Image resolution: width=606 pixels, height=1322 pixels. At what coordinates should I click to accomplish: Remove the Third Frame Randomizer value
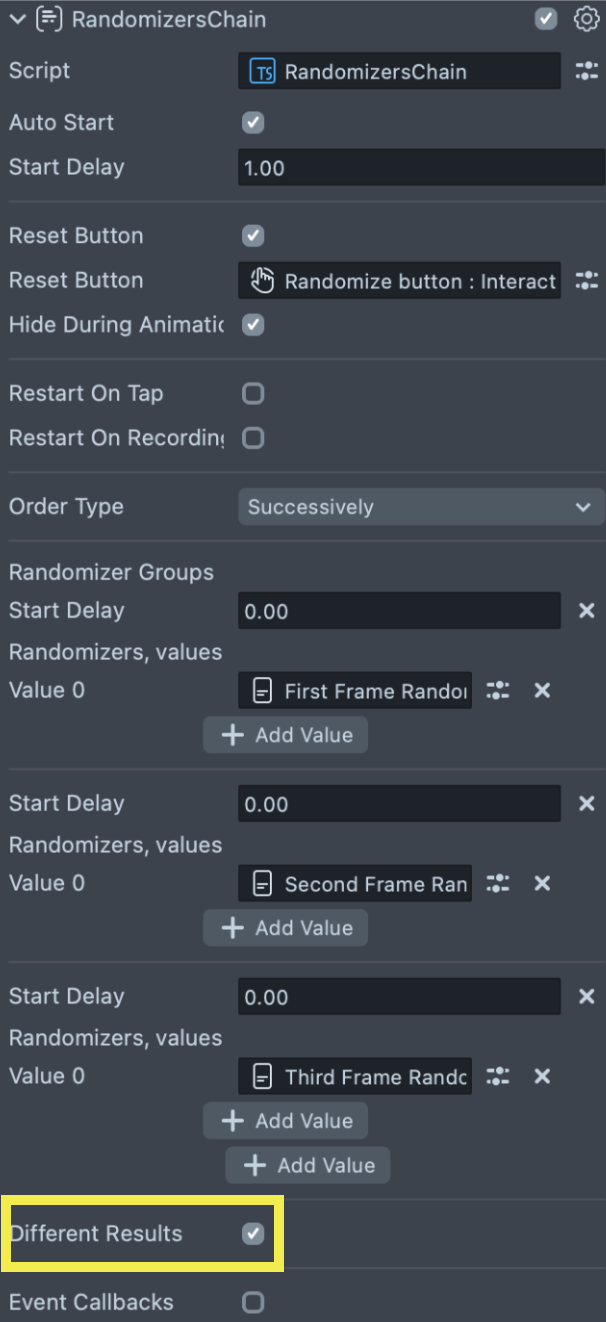tap(542, 1076)
